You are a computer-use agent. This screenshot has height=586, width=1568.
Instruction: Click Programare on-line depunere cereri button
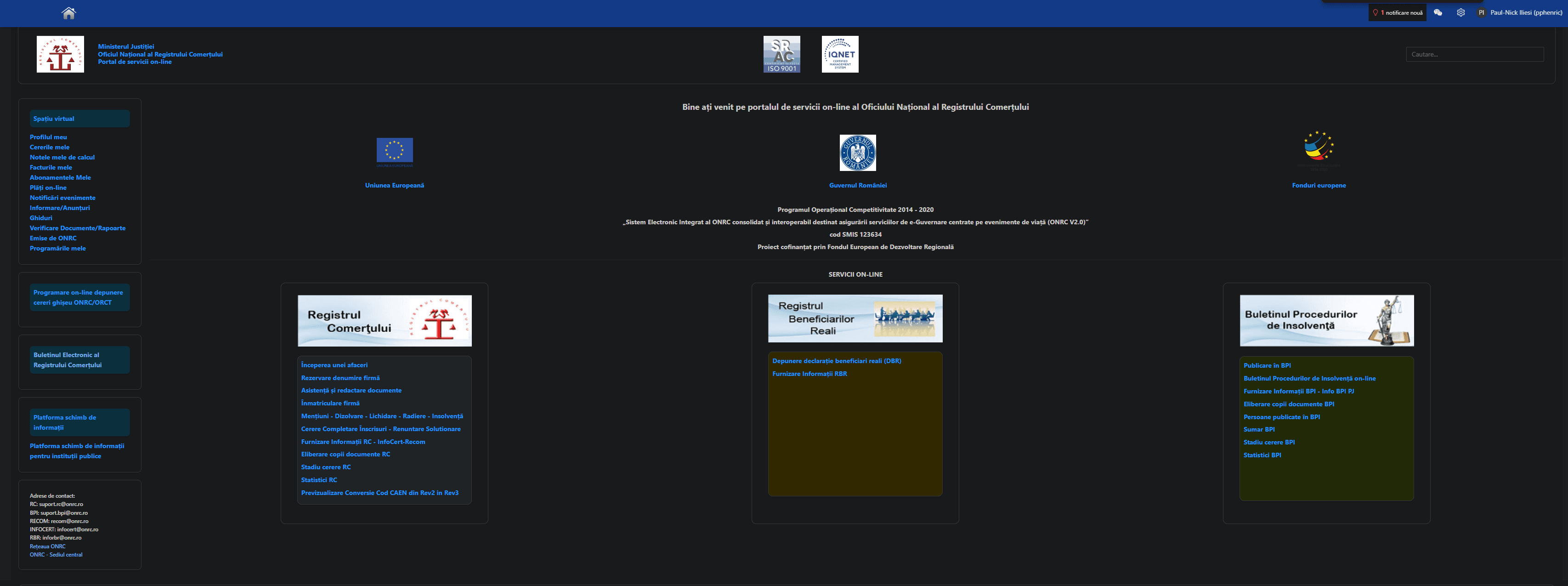[79, 297]
